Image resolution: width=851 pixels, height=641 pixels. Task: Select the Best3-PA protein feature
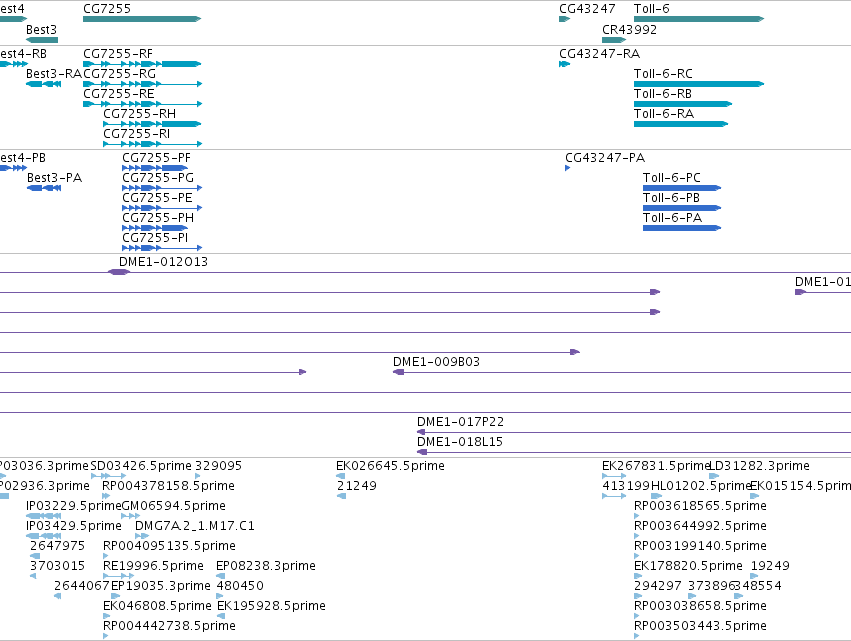point(44,188)
